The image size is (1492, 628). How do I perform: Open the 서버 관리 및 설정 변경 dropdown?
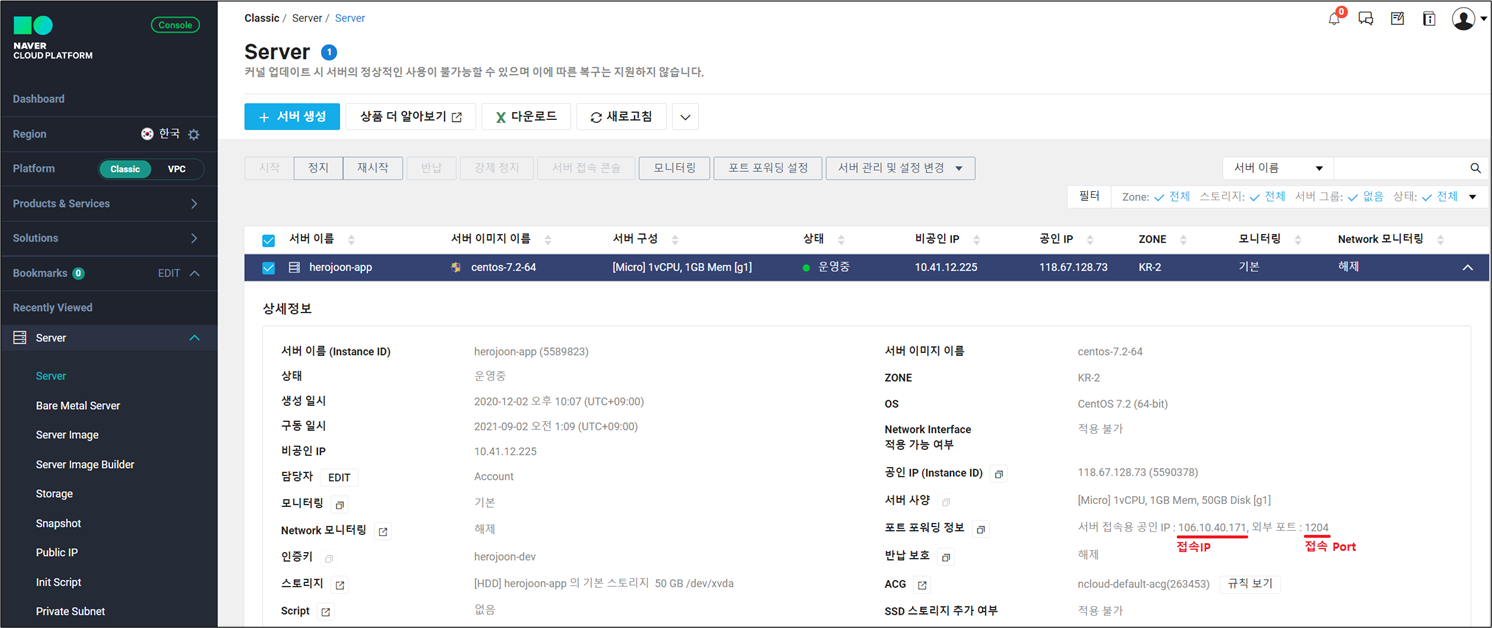tap(900, 168)
